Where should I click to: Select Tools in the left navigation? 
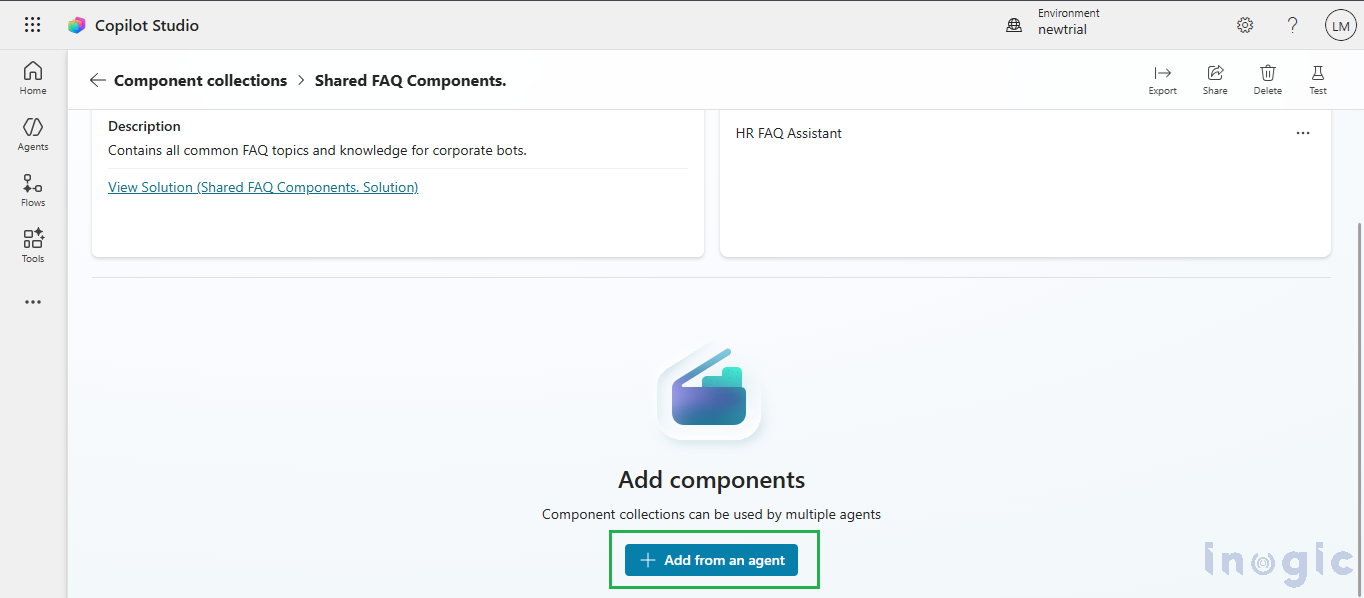[33, 246]
